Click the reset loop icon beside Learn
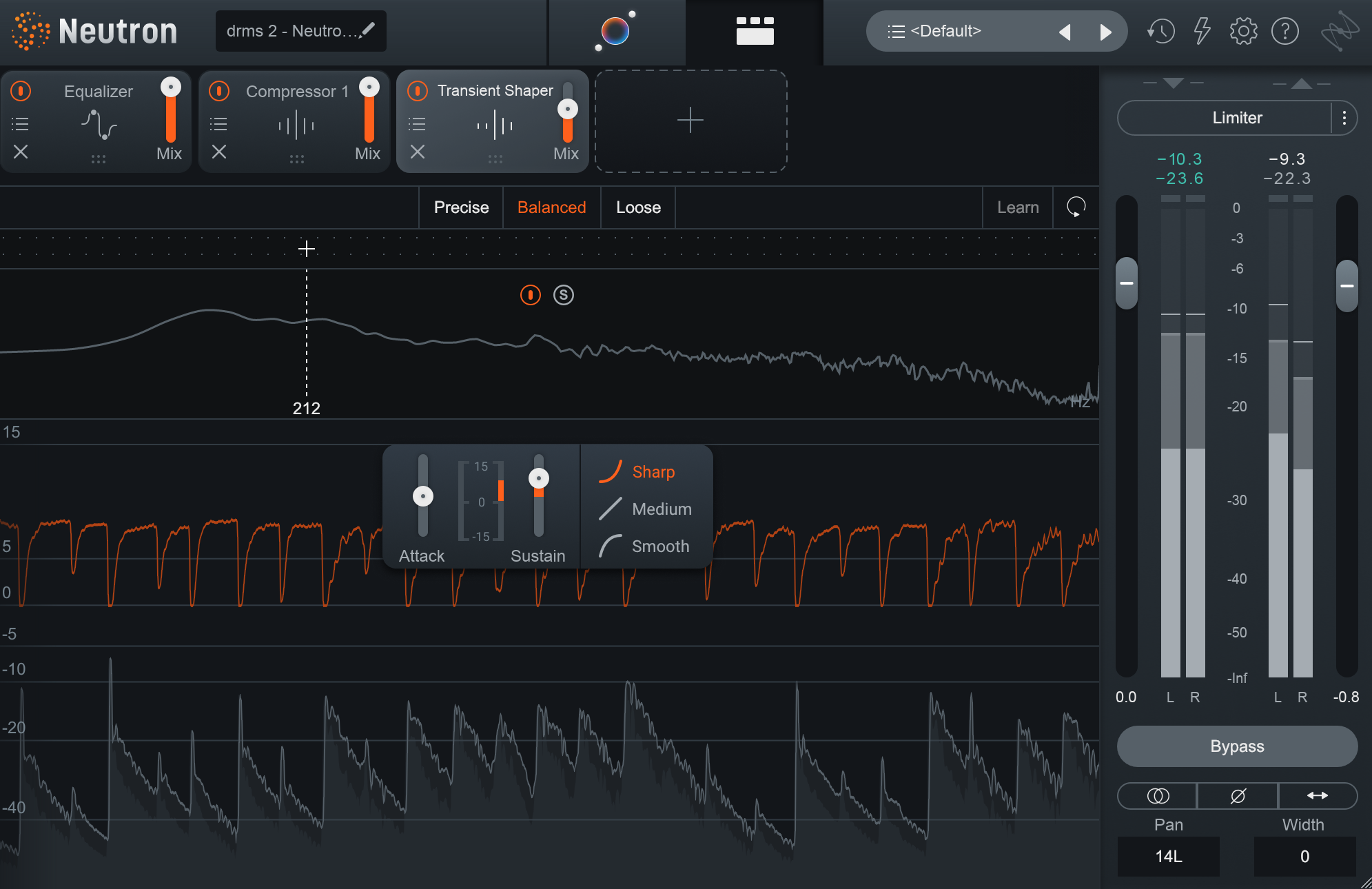The image size is (1372, 889). coord(1076,207)
